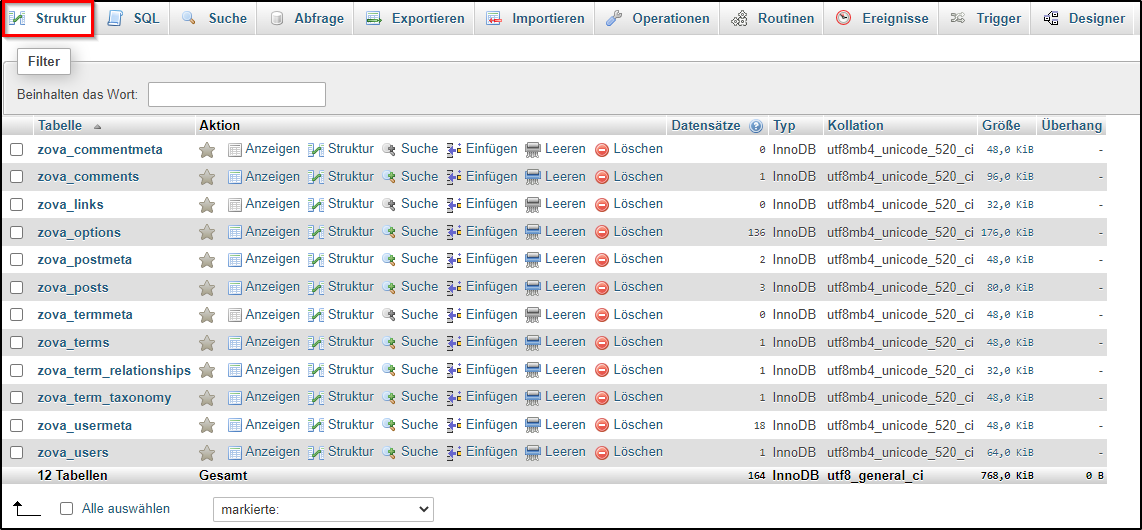Open the markierte: dropdown
This screenshot has height=530, width=1142.
click(323, 510)
